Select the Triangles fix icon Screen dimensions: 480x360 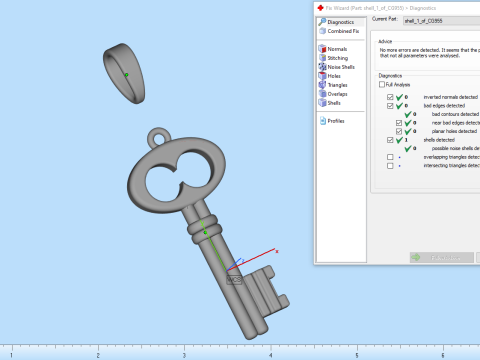pyautogui.click(x=322, y=85)
